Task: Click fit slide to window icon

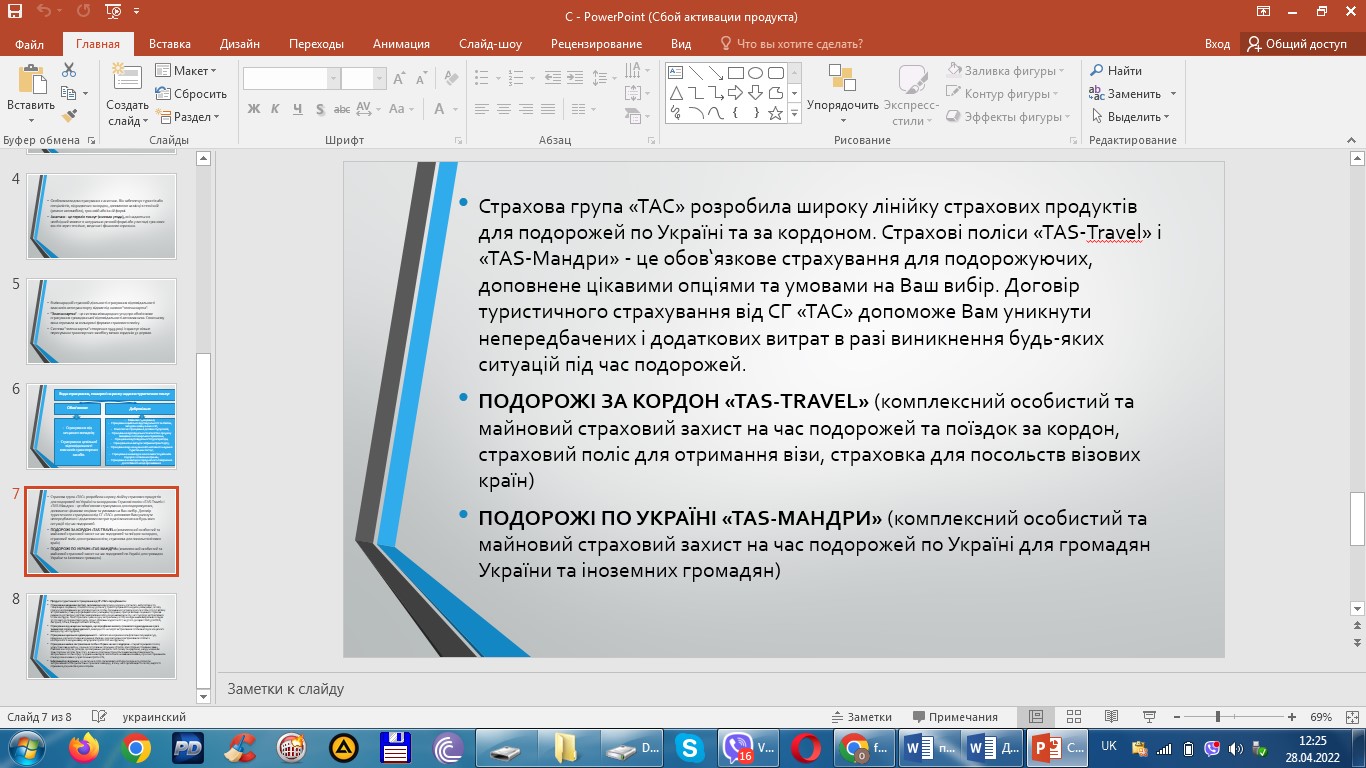Action: tap(1351, 717)
